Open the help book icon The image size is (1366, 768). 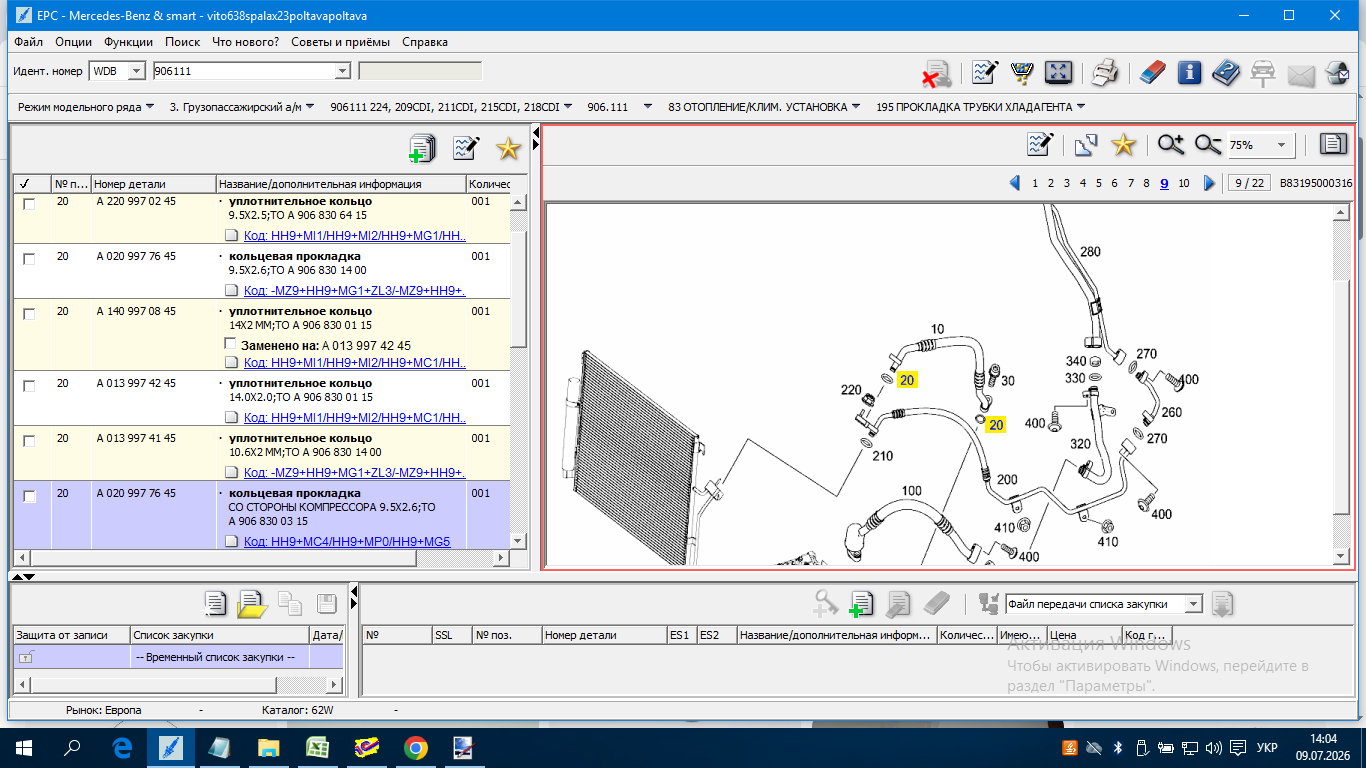coord(1226,72)
